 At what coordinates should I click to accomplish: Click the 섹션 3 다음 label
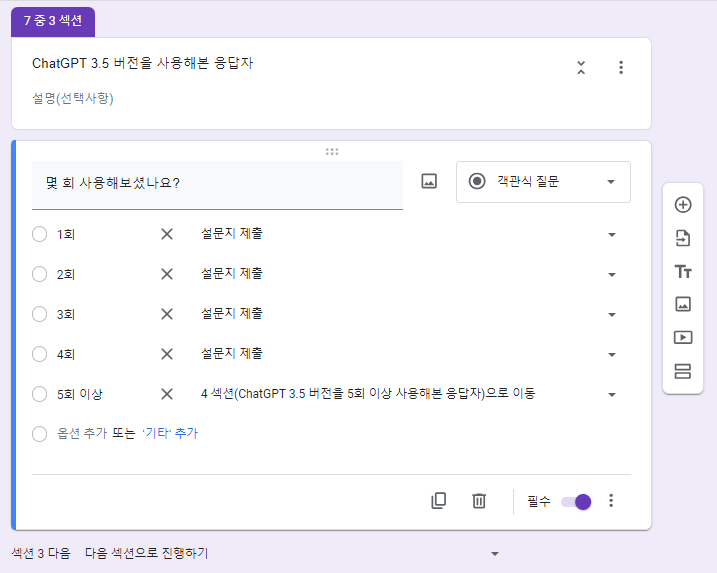coord(41,553)
